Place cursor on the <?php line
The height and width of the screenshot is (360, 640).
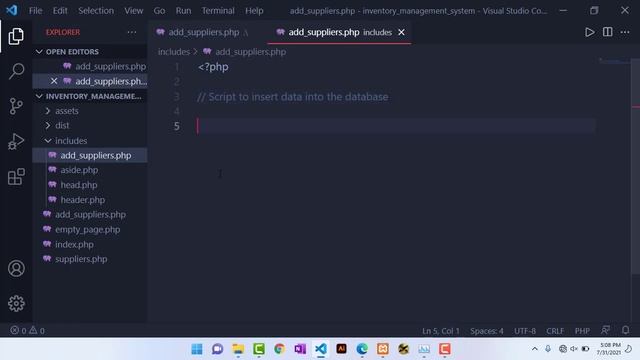[213, 67]
